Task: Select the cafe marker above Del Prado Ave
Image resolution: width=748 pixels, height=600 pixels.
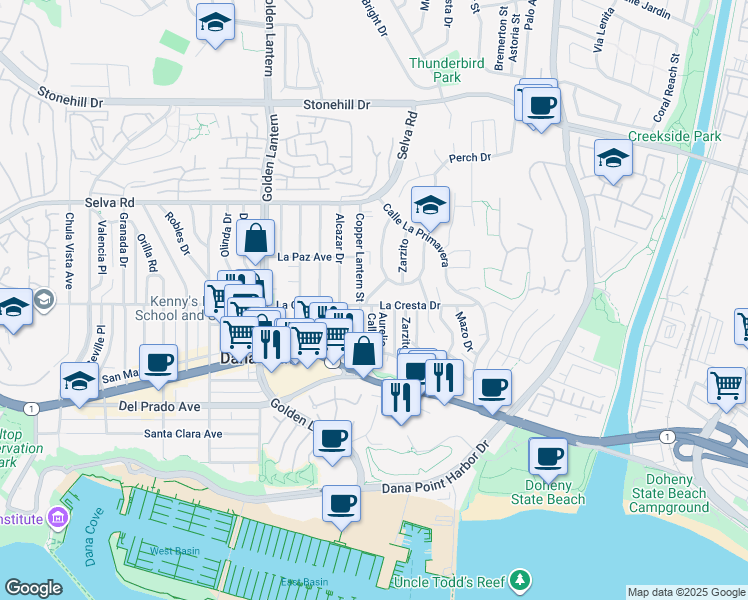Action: [x=158, y=364]
